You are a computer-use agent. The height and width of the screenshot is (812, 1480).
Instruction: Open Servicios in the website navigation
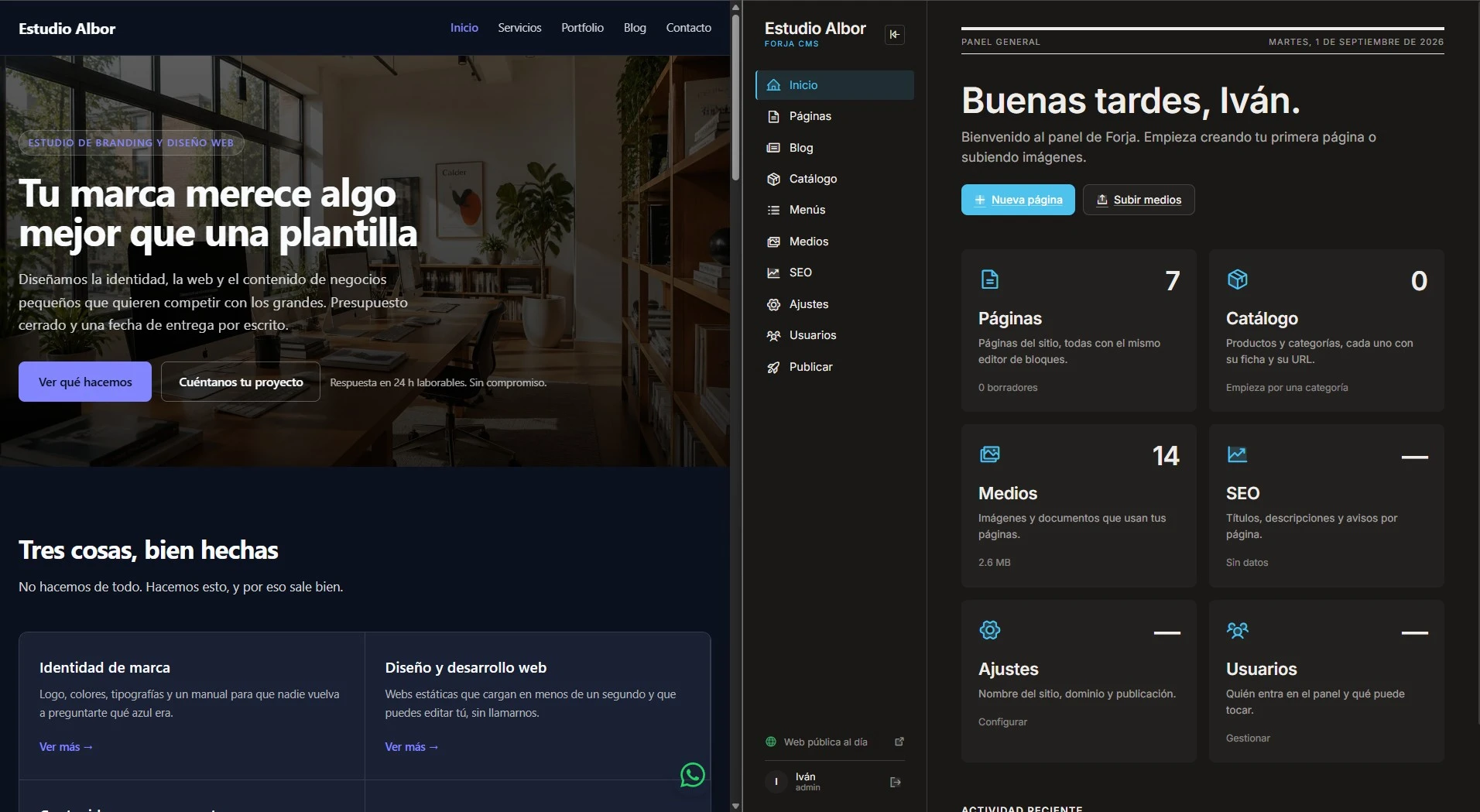point(519,28)
